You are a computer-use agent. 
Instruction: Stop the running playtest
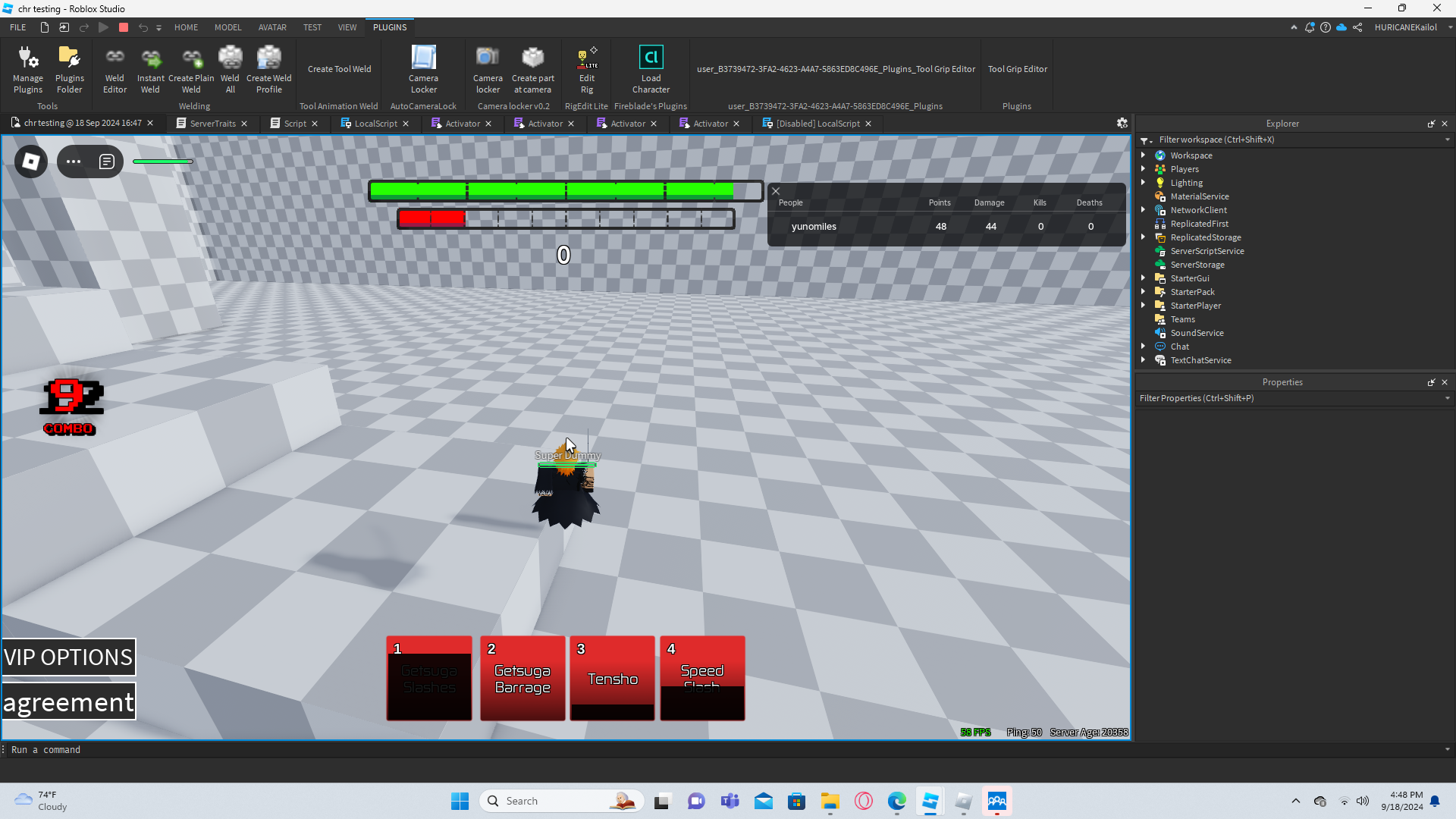[124, 27]
